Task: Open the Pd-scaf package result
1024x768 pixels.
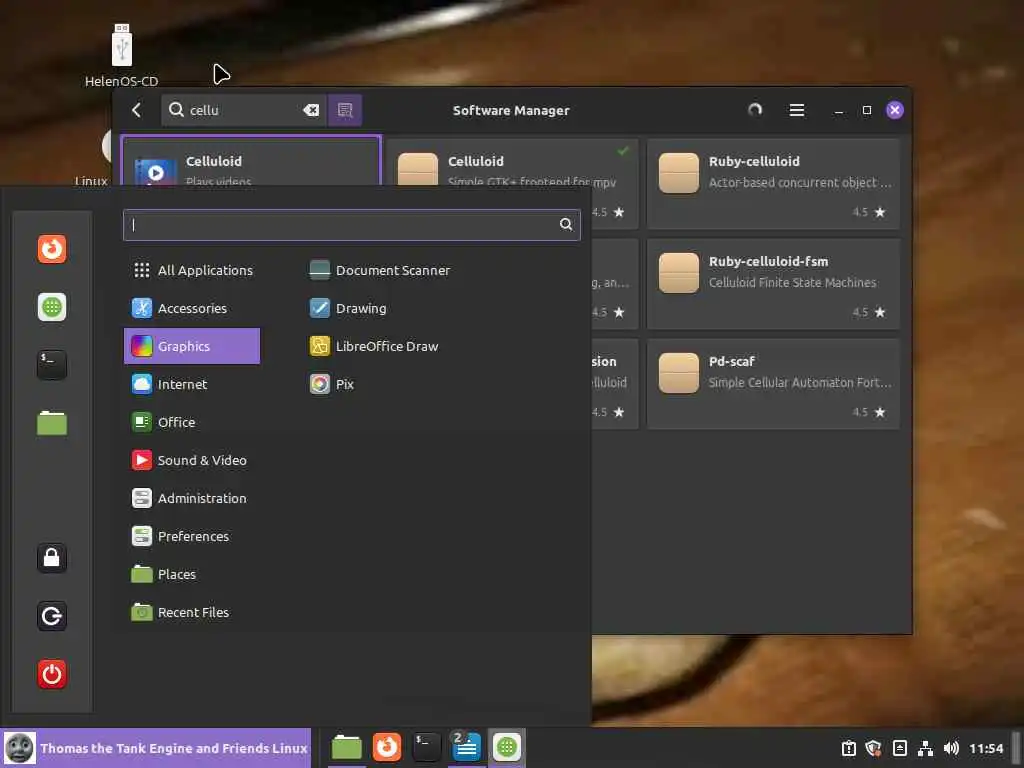Action: click(x=773, y=383)
